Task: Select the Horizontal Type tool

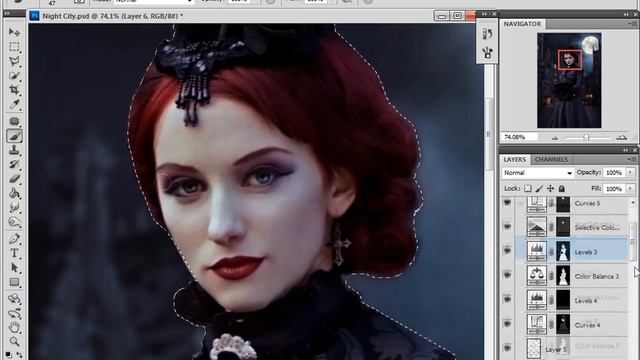Action: coord(14,253)
